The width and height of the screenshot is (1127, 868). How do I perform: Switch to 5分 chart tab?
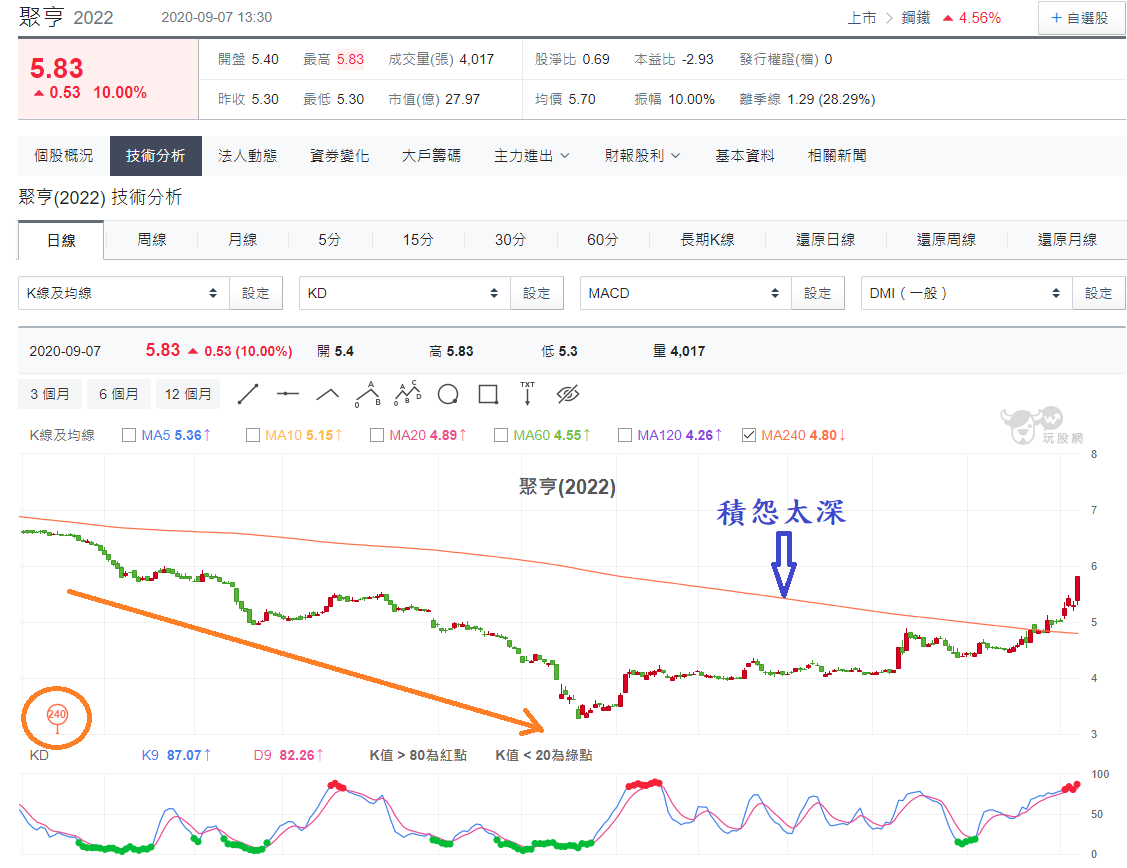pyautogui.click(x=330, y=239)
